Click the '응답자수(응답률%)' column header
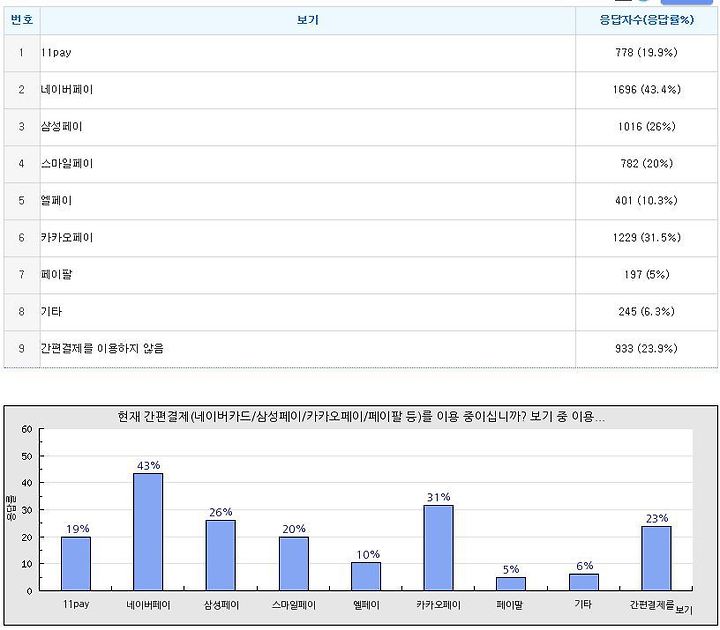Viewport: 720px width, 630px height. point(646,20)
